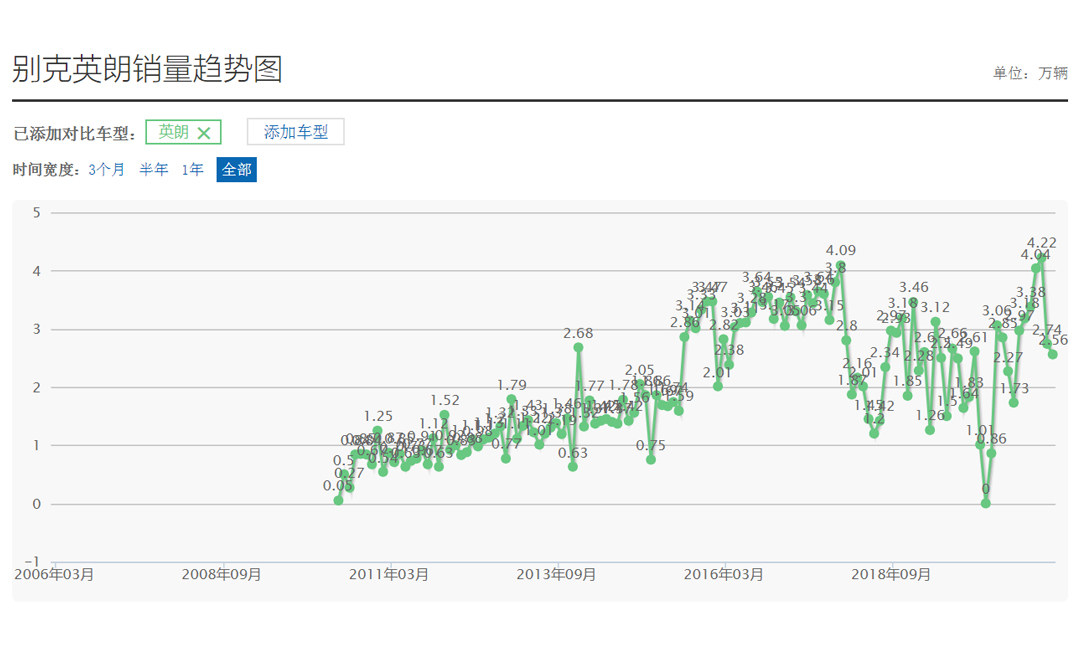Switch time range to 3个月
Screen dimensions: 1080x650
point(107,170)
